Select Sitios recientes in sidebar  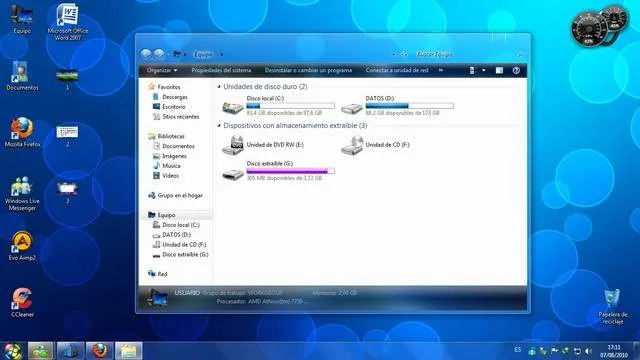pos(176,116)
